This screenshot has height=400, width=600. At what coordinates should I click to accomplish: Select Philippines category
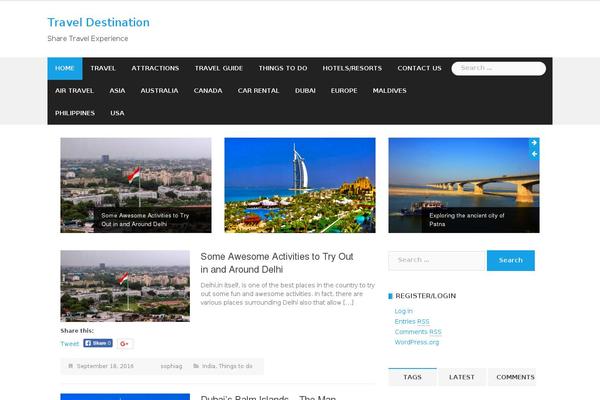(x=75, y=113)
